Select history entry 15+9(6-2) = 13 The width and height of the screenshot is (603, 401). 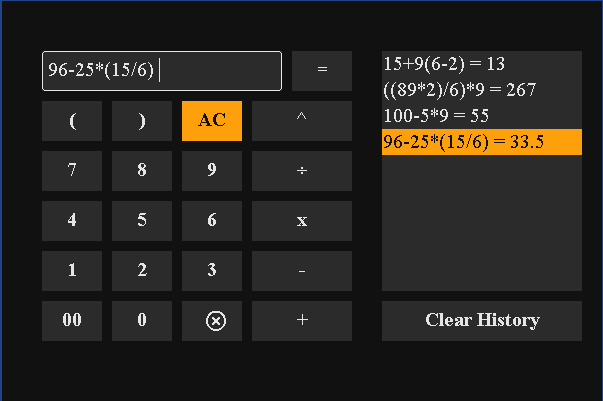coord(444,64)
